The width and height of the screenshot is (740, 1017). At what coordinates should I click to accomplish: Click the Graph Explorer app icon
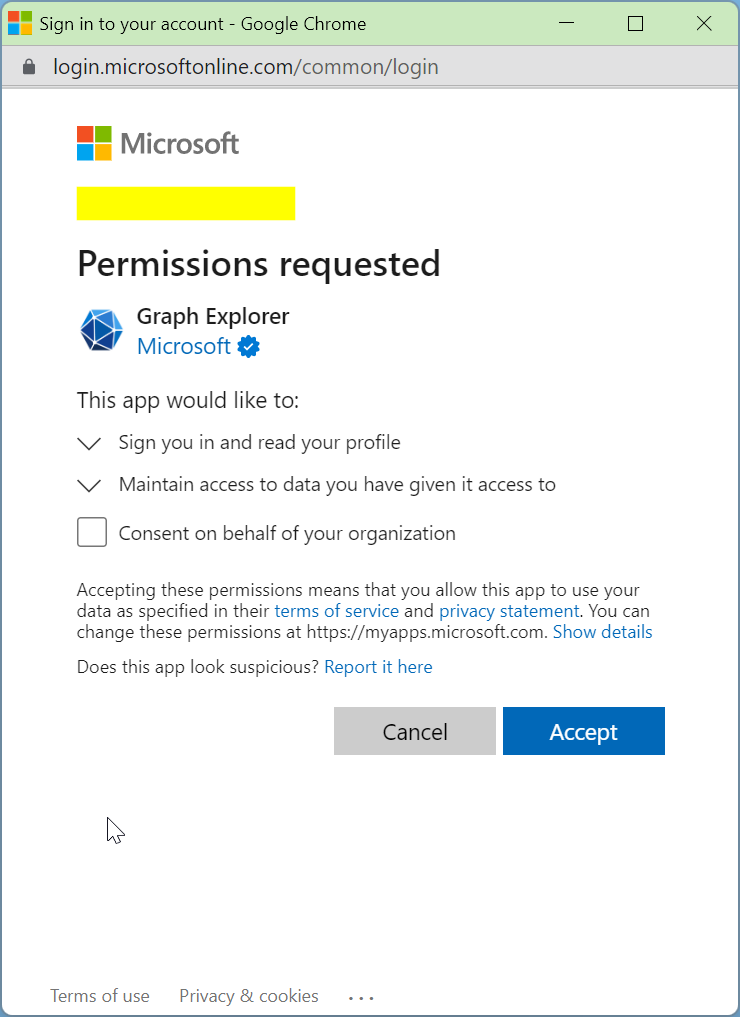point(101,330)
